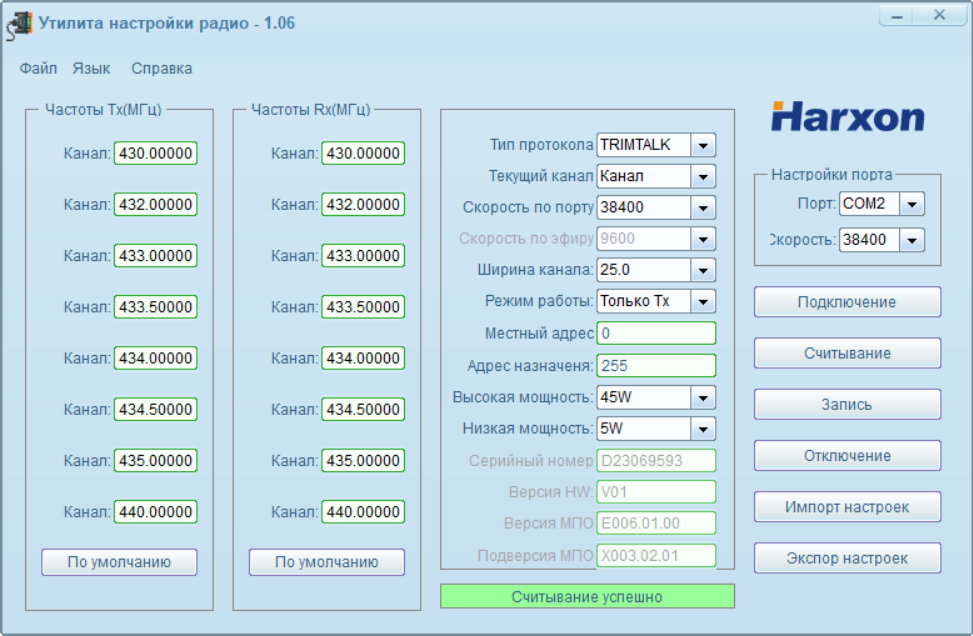Click the Версия МПО field E006.01.00

[656, 523]
